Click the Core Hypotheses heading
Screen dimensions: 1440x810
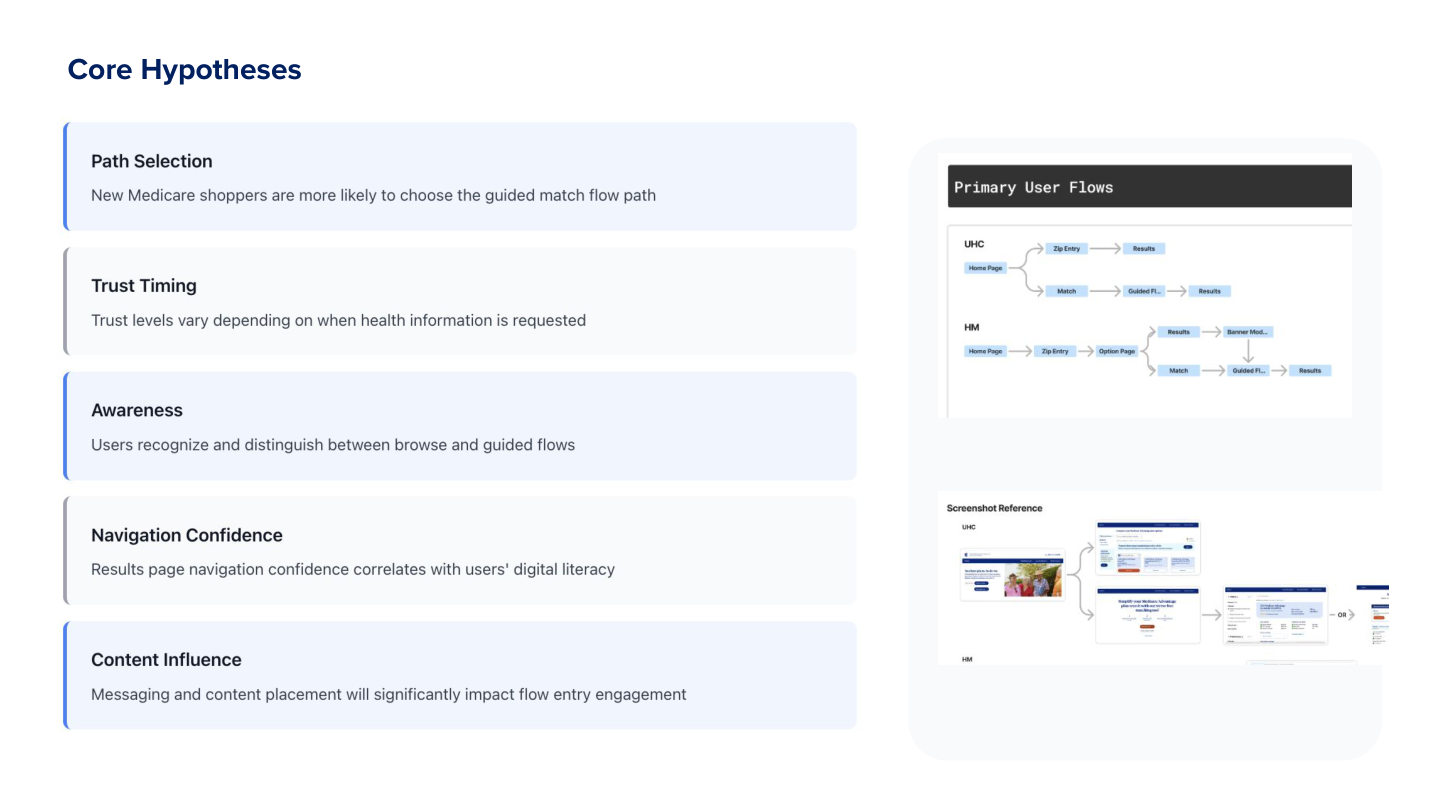click(x=184, y=69)
